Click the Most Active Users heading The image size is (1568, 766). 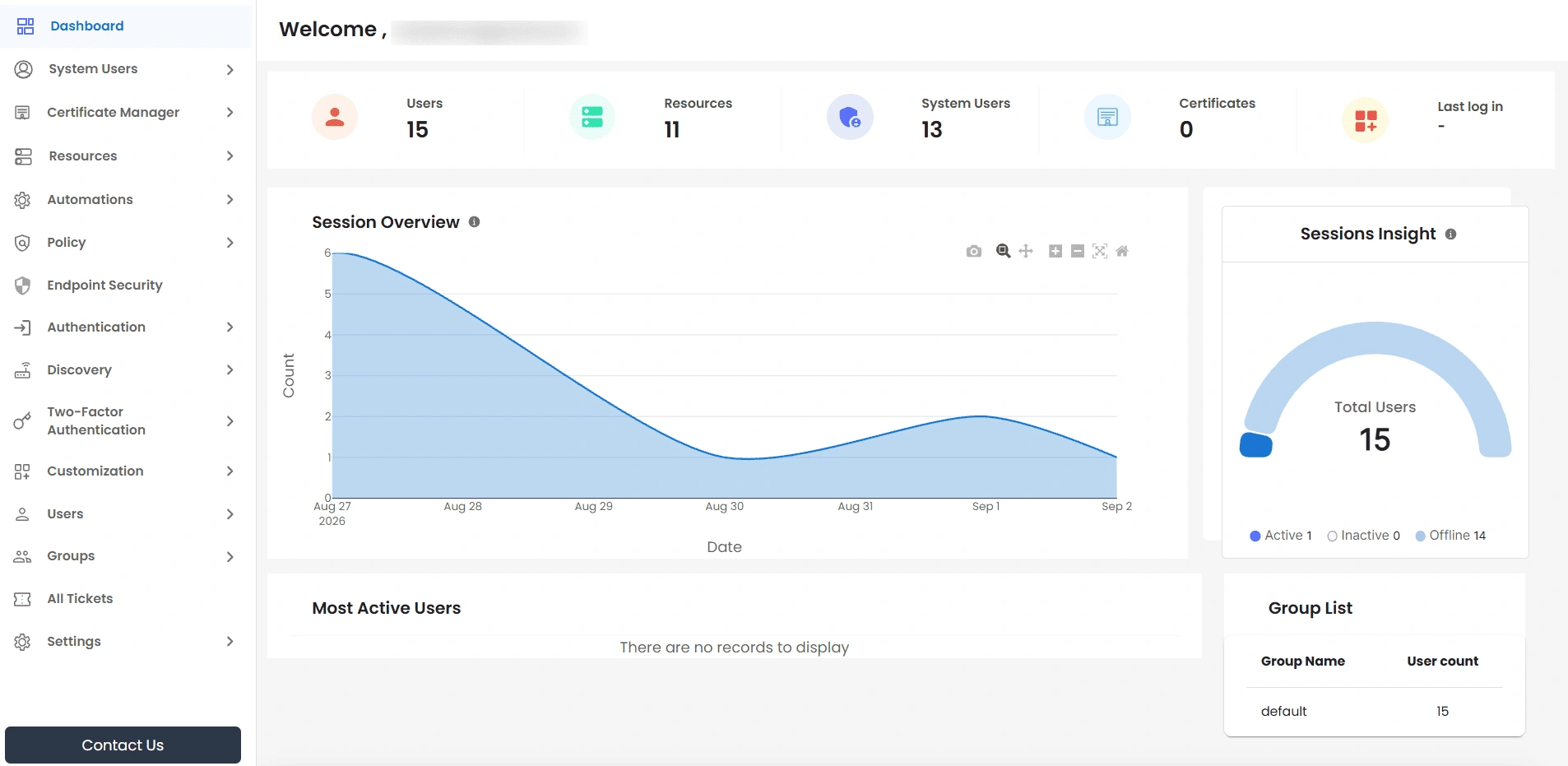387,608
